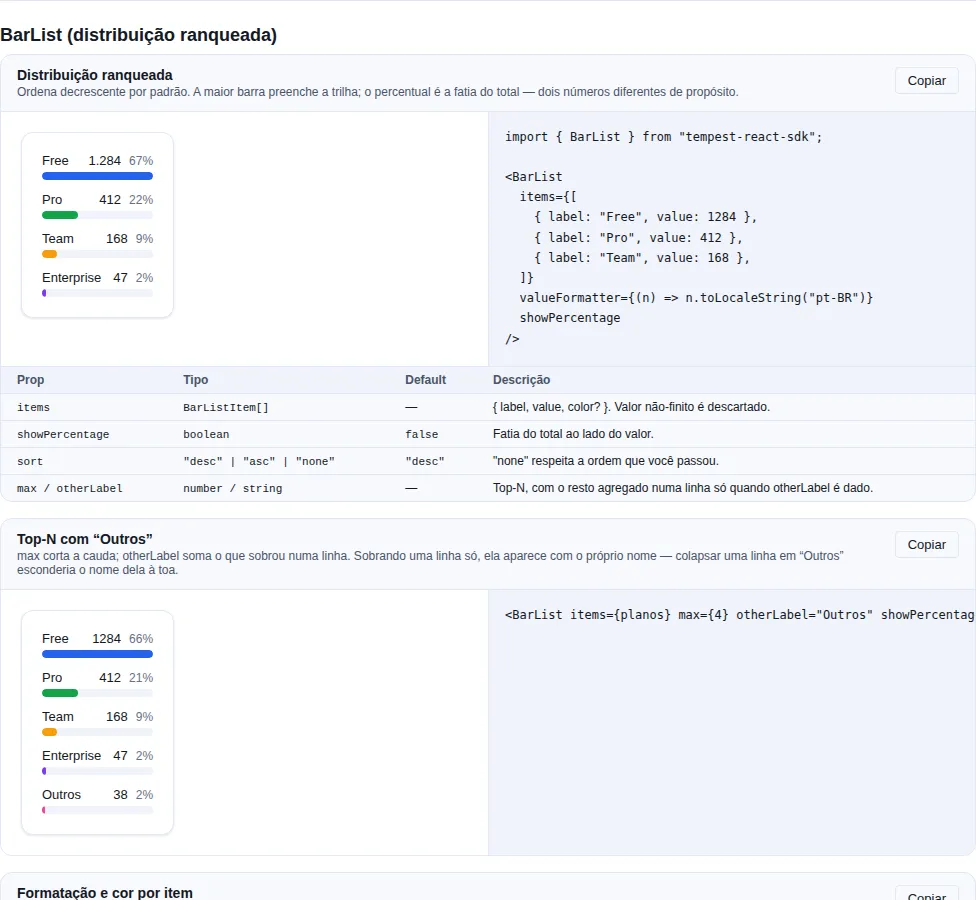Click the "66%" percentage in the second card
This screenshot has width=976, height=900.
141,639
